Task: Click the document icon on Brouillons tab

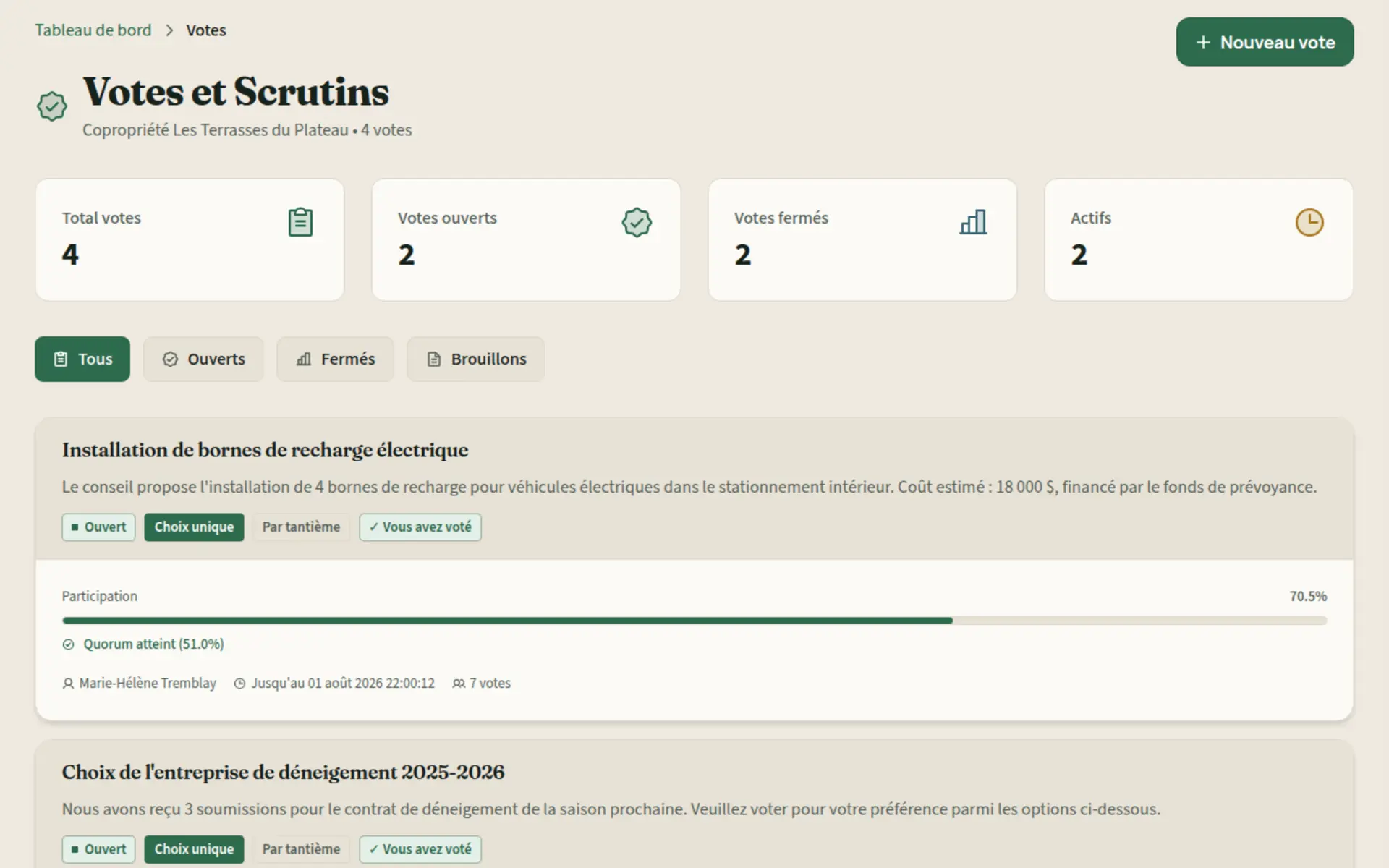Action: (434, 359)
